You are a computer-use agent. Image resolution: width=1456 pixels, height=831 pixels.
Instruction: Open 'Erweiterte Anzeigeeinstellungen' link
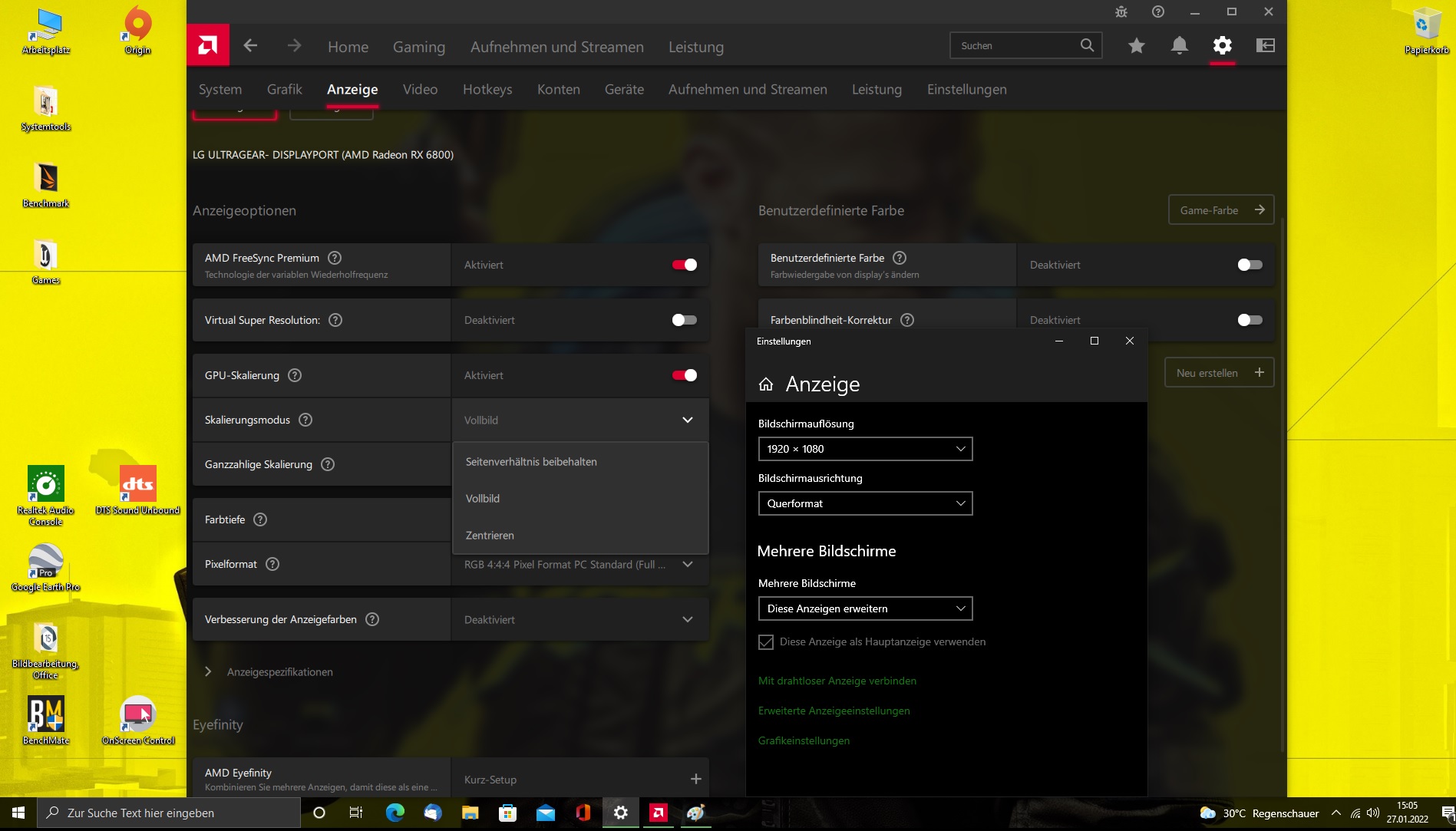click(x=834, y=711)
